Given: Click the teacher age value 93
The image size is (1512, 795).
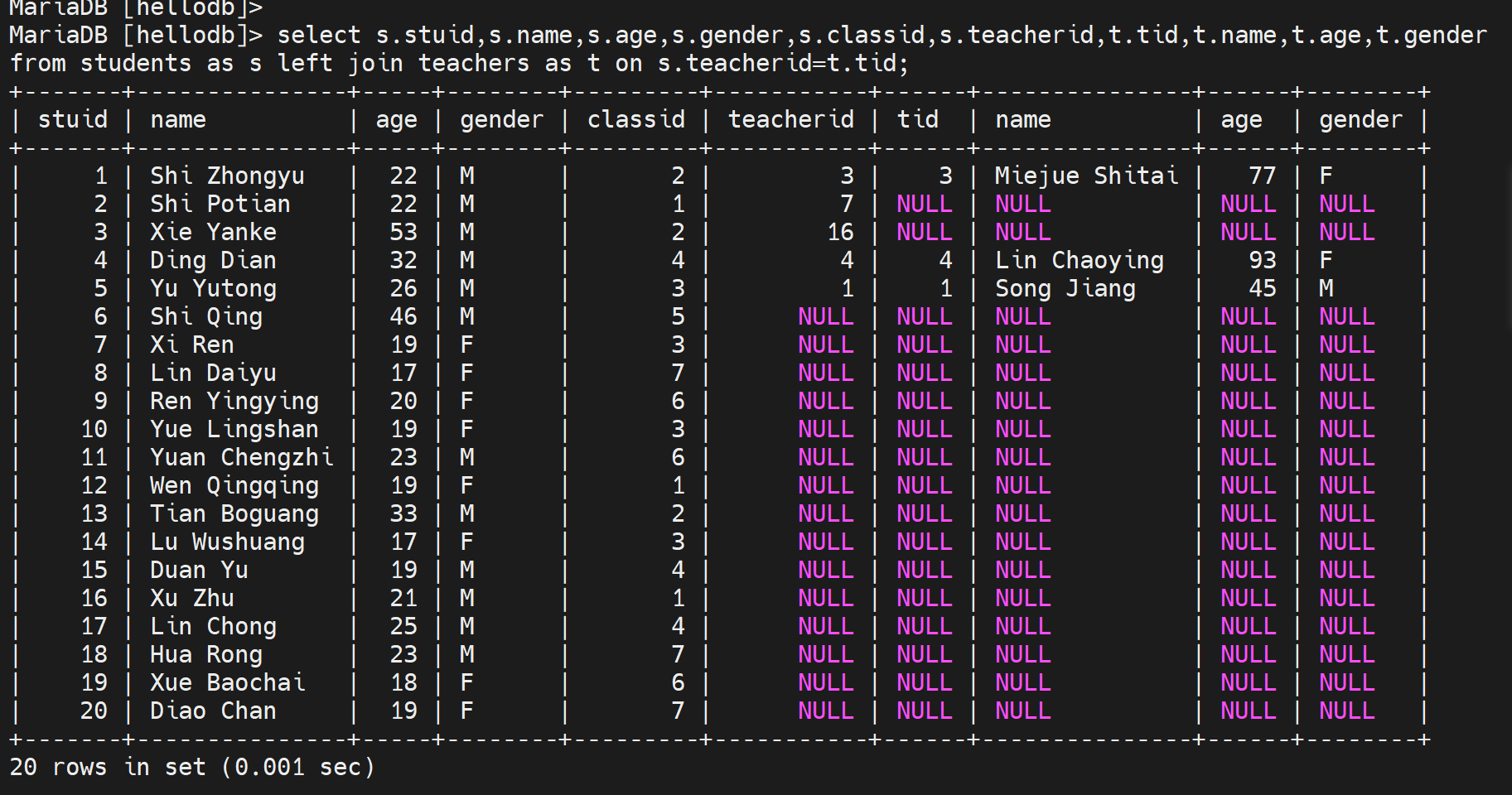Looking at the screenshot, I should [1262, 261].
